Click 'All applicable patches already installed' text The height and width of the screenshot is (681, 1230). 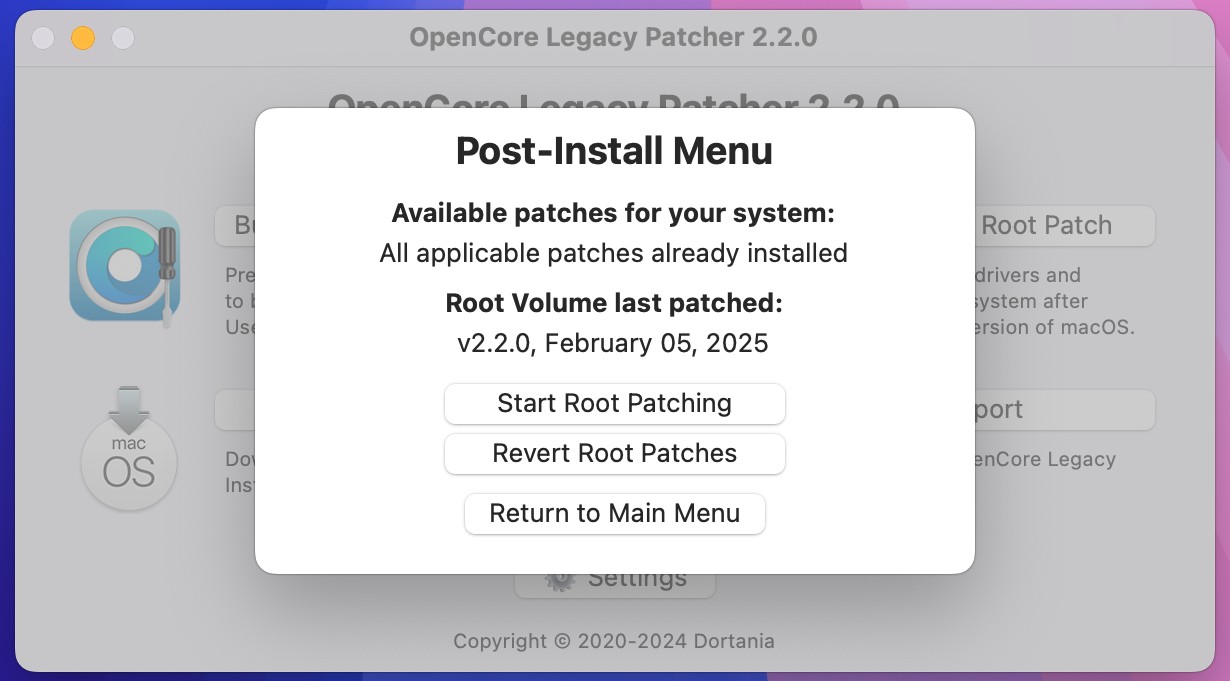[614, 253]
